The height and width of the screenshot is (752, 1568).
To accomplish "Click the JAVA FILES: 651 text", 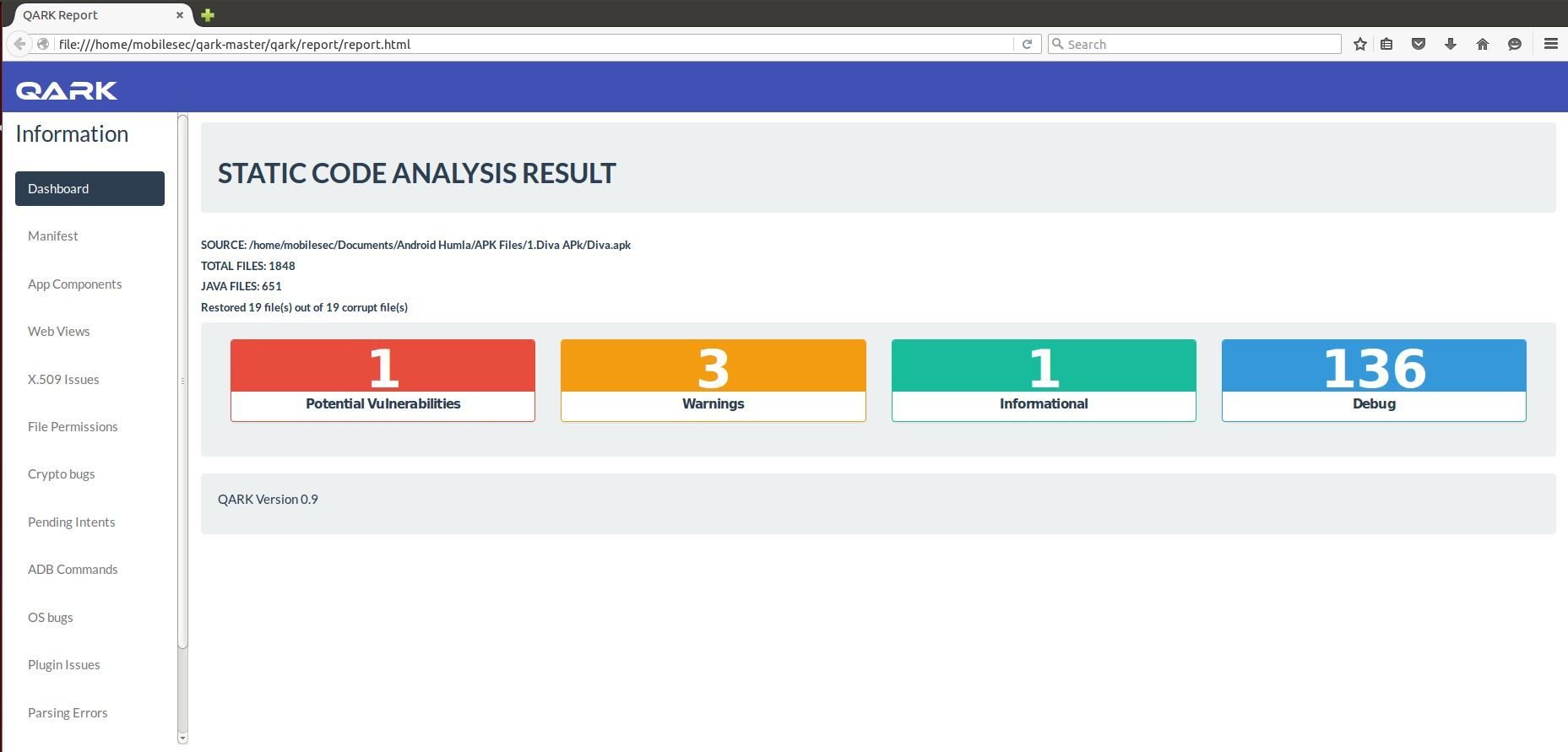I will (241, 286).
